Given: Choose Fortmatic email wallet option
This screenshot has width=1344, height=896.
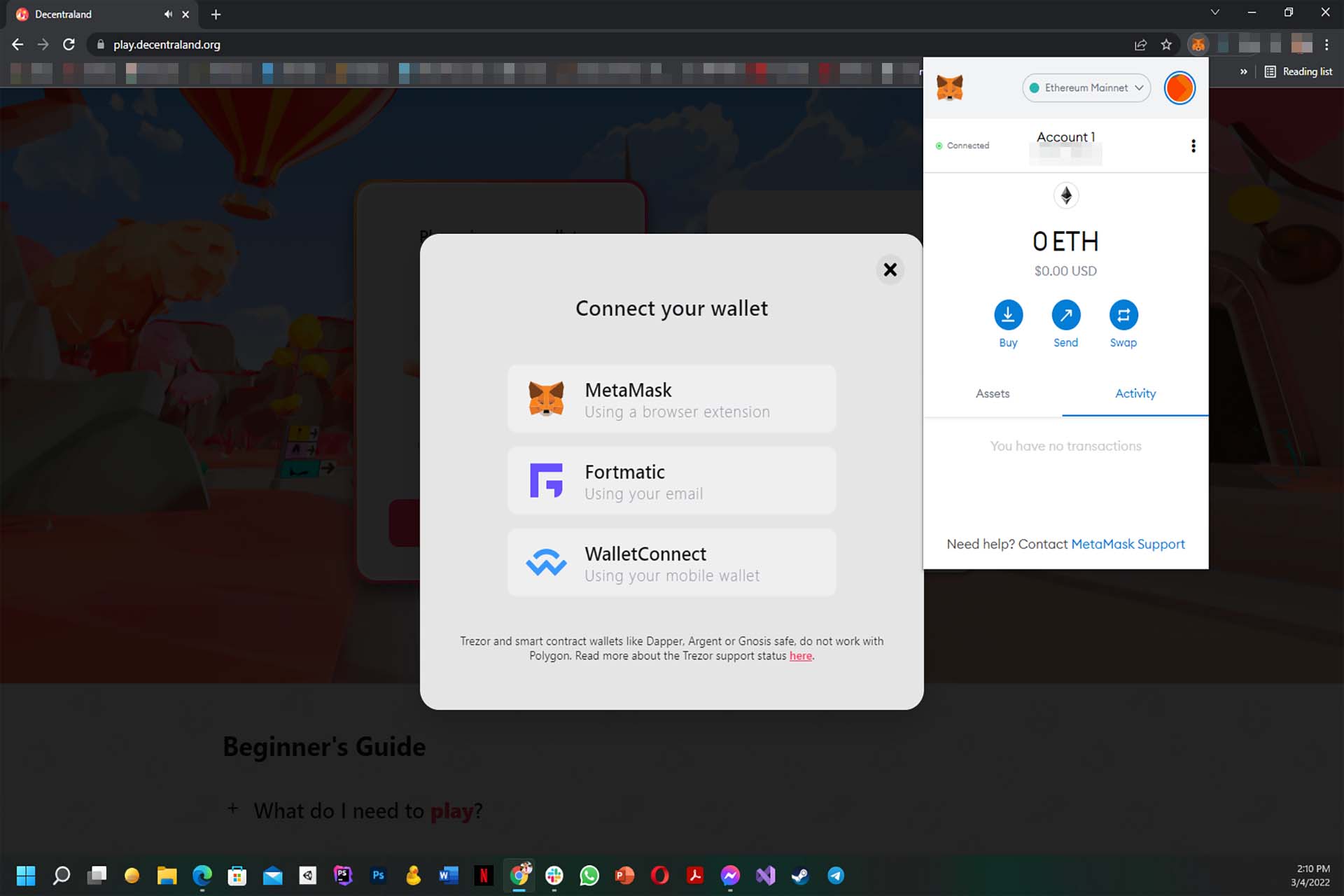Looking at the screenshot, I should 672,481.
